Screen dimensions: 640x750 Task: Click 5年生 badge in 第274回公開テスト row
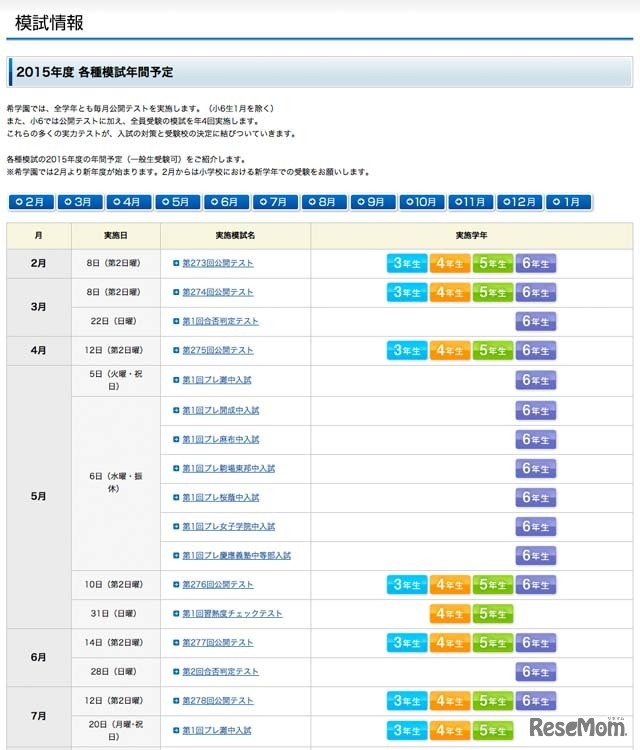493,292
